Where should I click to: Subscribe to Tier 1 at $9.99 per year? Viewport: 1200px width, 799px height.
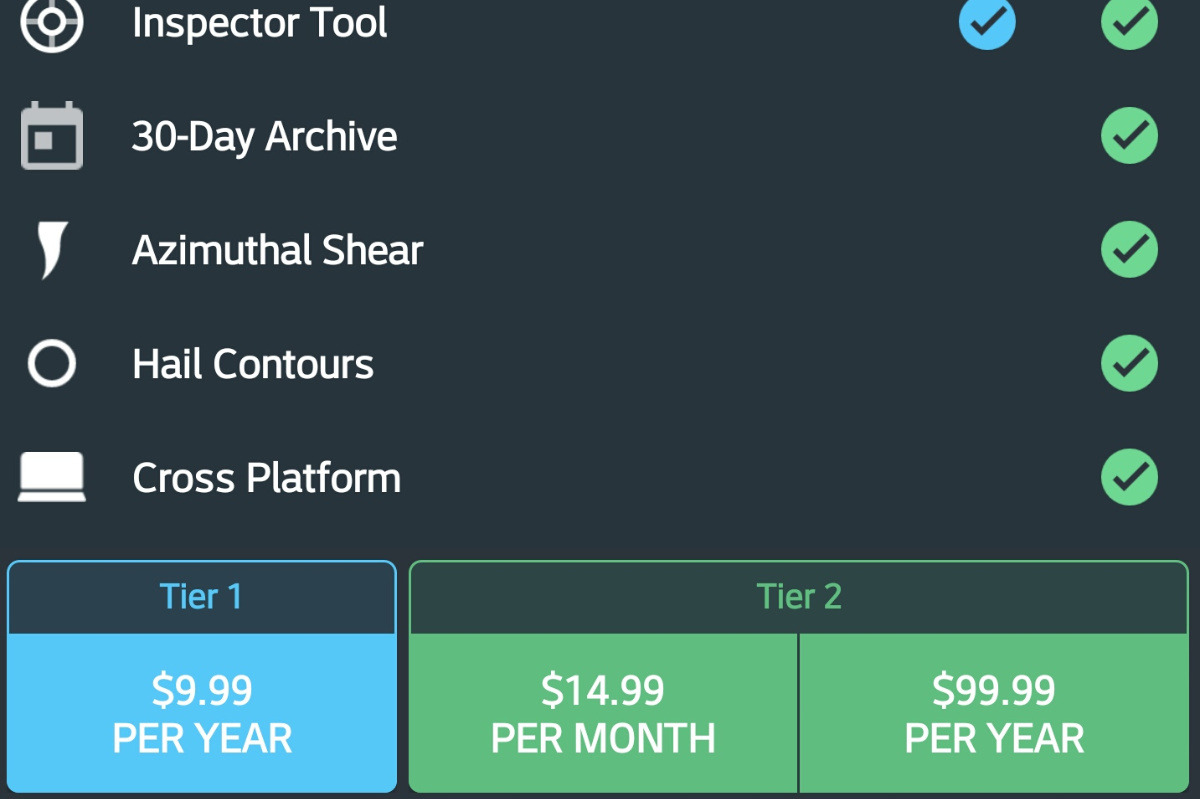(x=202, y=713)
